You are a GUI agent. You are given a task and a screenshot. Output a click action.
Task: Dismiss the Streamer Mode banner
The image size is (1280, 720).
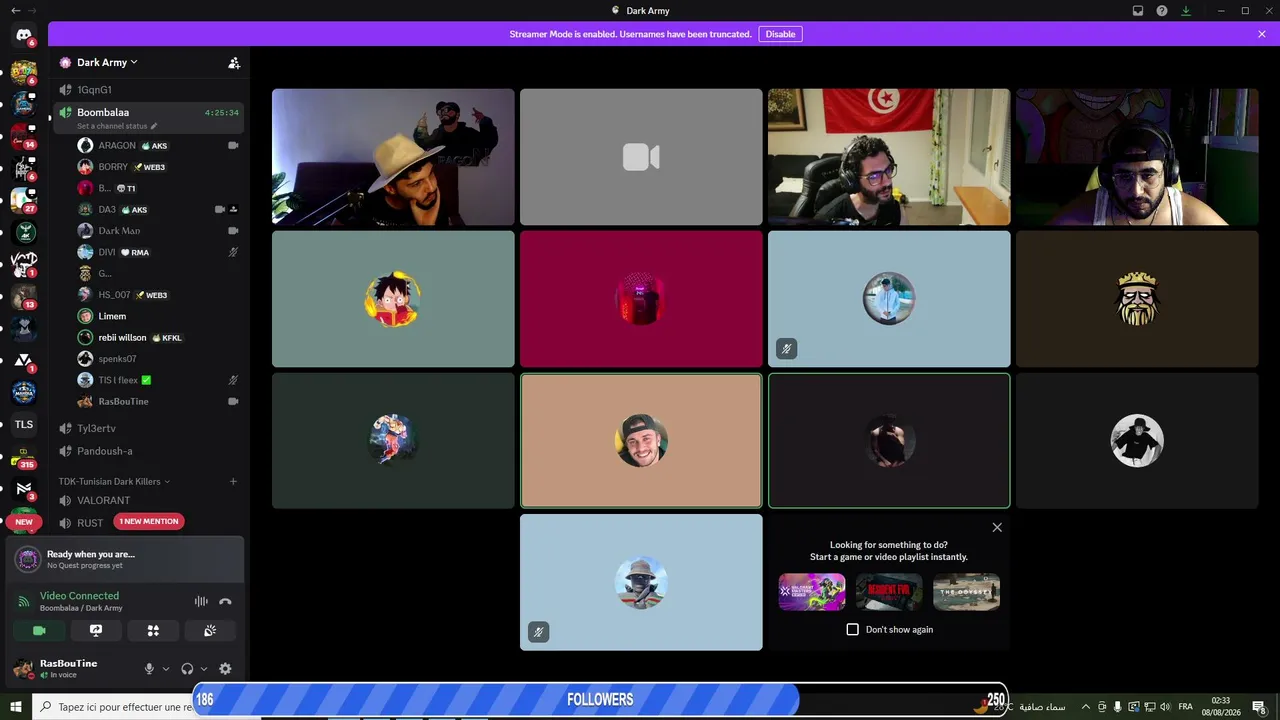tap(1262, 34)
